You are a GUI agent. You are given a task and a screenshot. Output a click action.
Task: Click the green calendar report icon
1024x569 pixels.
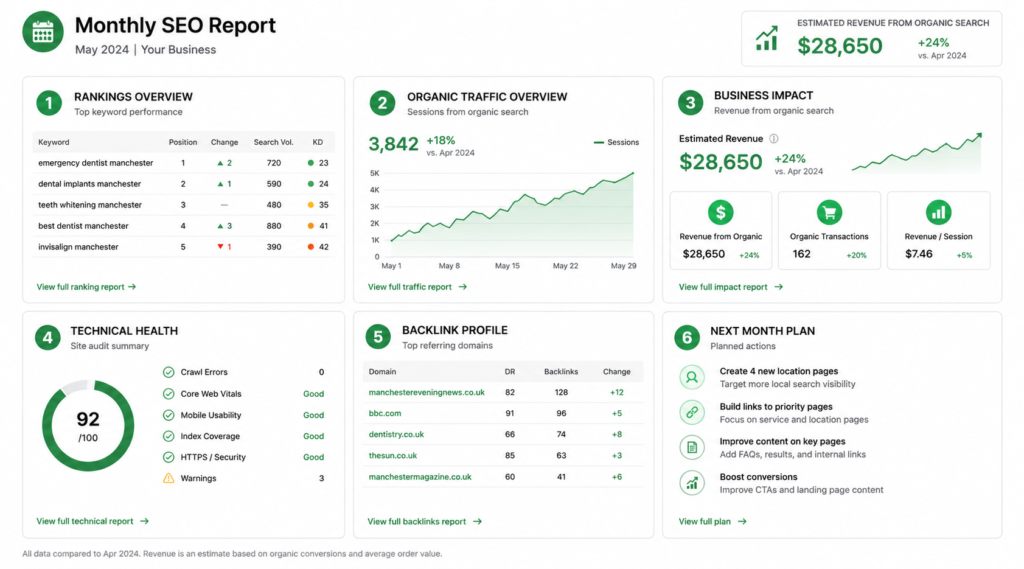pos(43,31)
